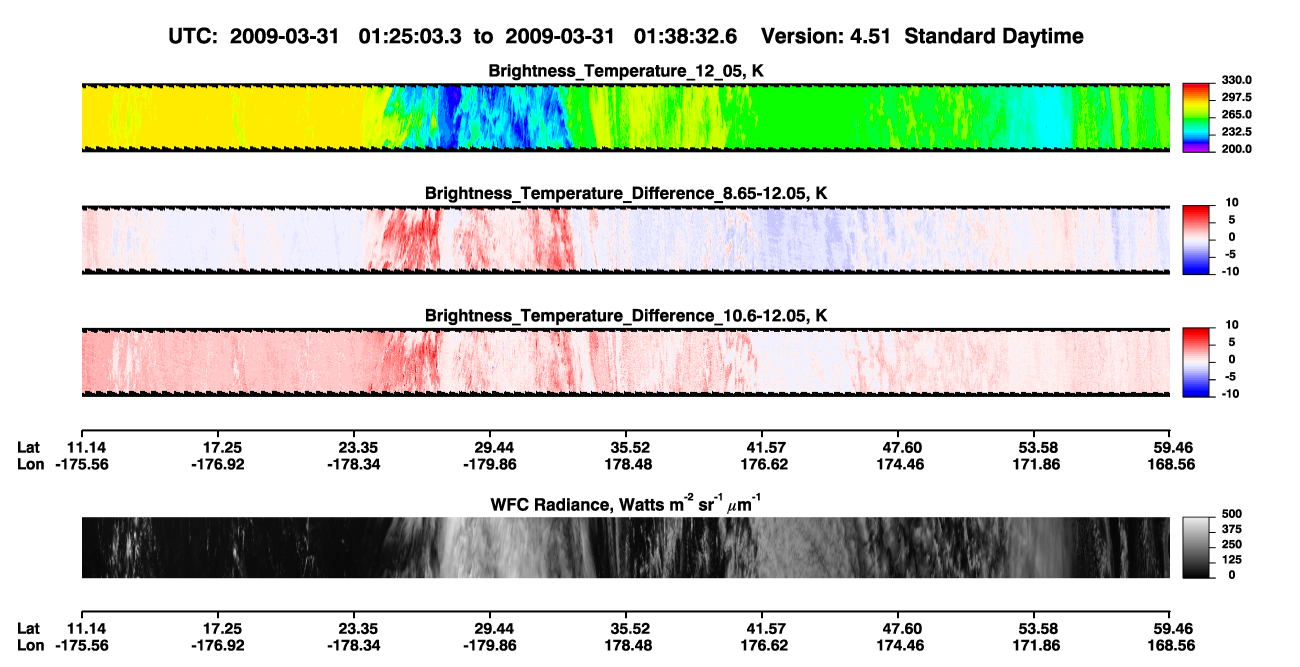Click the red-blue colorbar beside the 8.65-12.05 panel
This screenshot has height=667, width=1300.
[1196, 240]
